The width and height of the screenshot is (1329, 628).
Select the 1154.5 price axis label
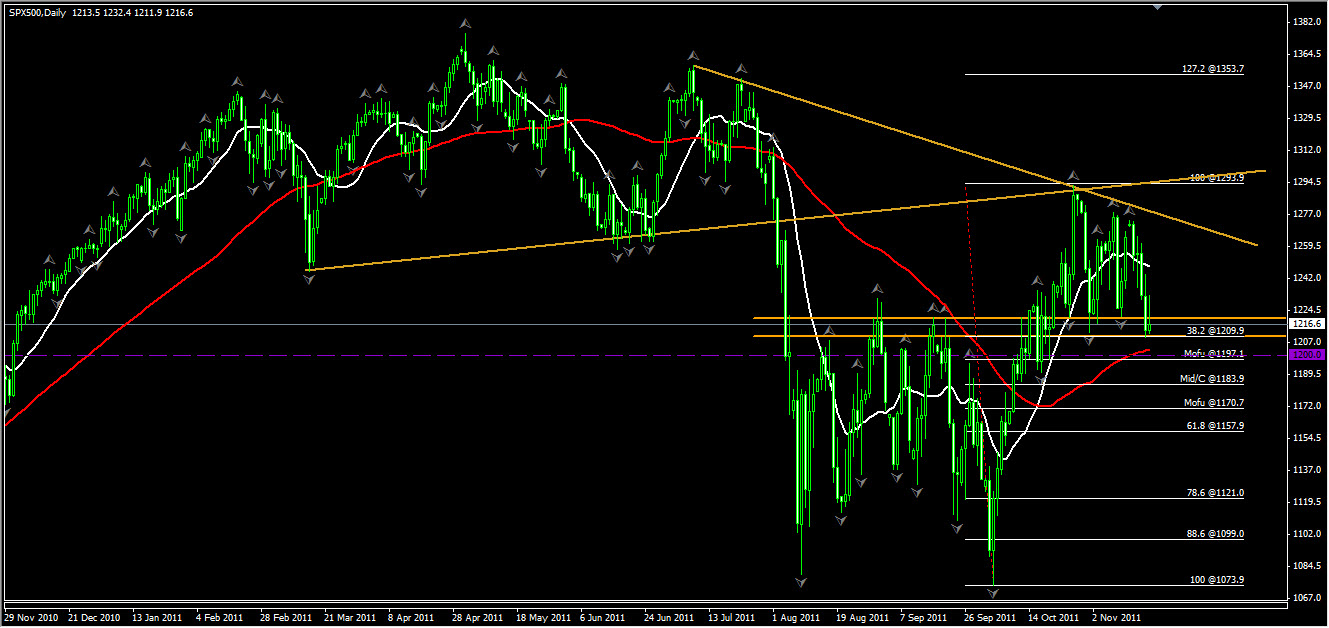1308,438
